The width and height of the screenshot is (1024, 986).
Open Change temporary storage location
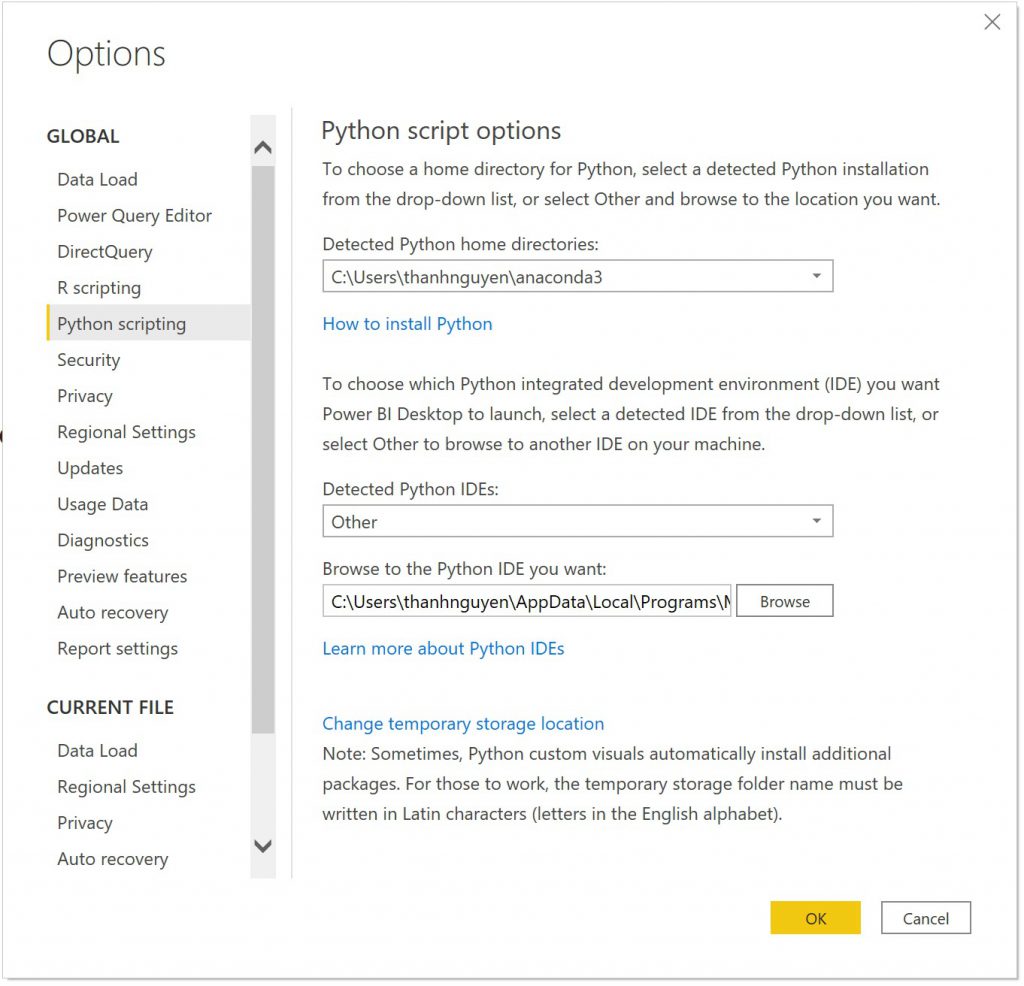point(462,723)
